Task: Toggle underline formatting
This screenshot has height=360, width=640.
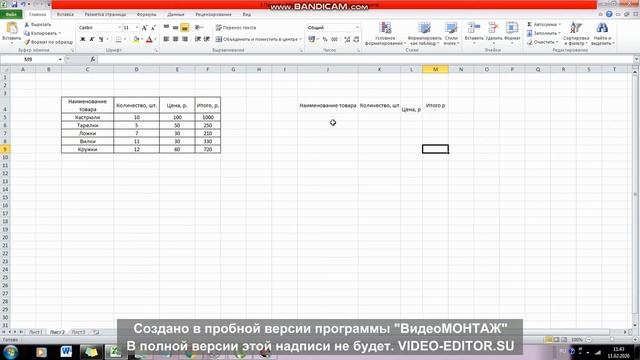Action: (x=101, y=39)
